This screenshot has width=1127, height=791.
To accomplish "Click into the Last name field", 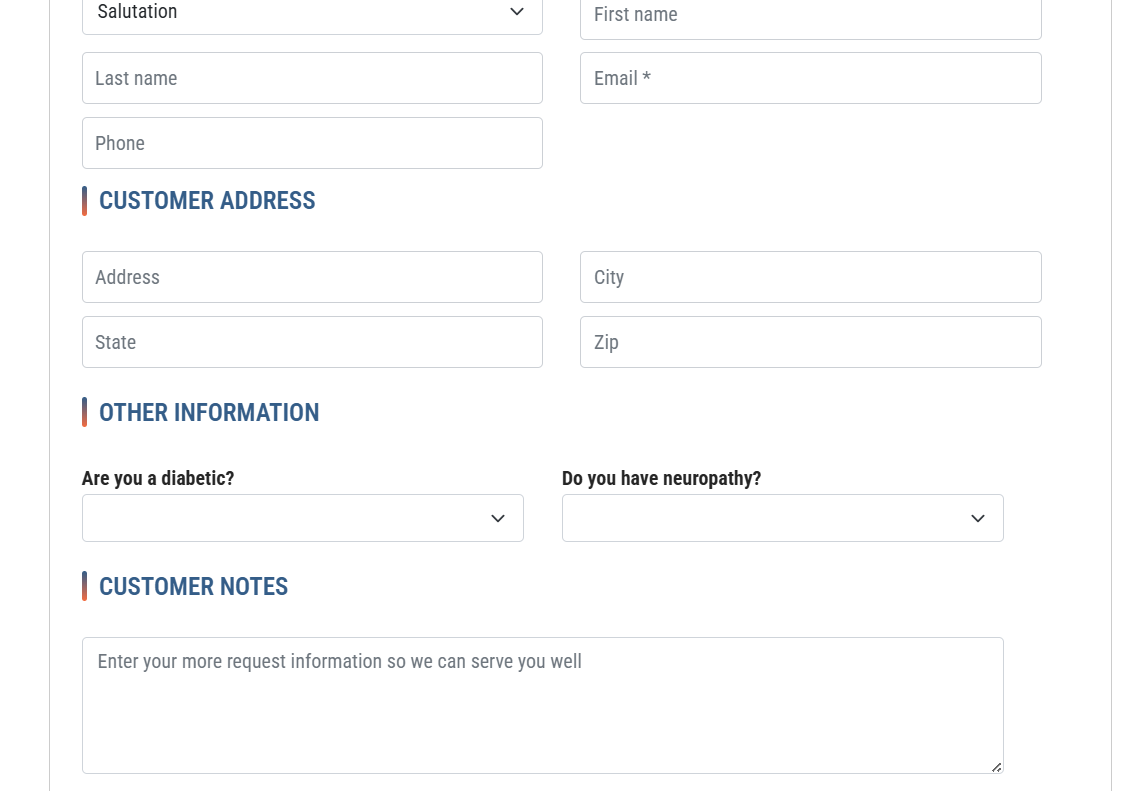I will tap(312, 78).
